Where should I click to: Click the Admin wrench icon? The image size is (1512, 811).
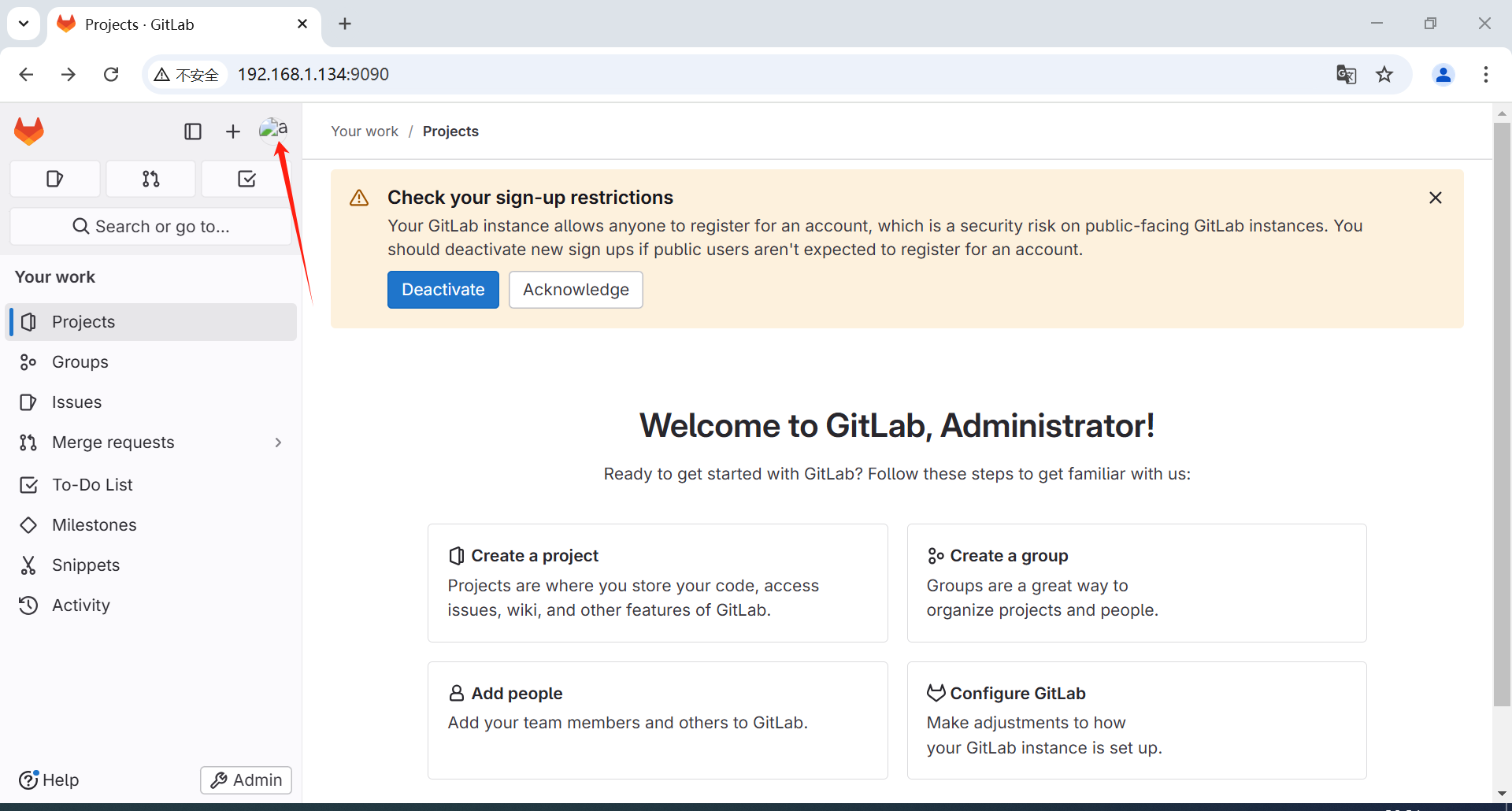(x=219, y=780)
